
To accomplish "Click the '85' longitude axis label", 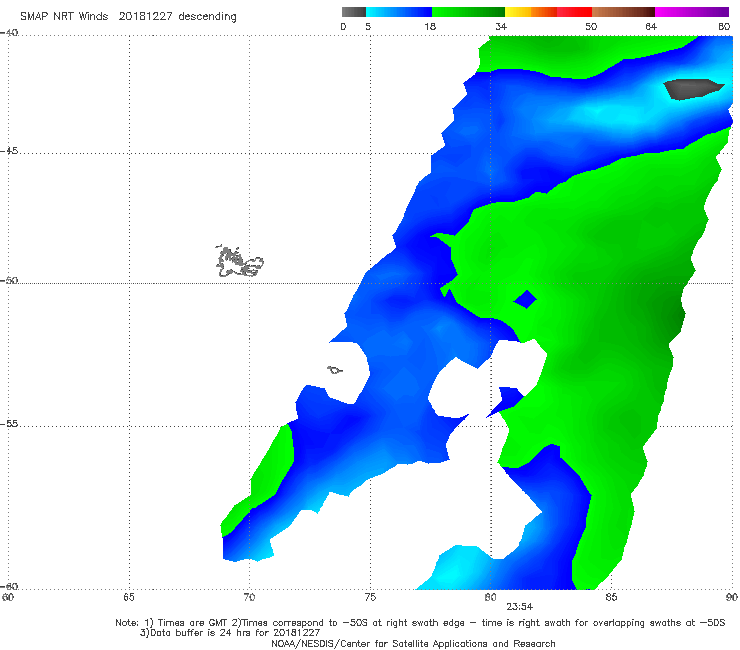I will point(611,597).
